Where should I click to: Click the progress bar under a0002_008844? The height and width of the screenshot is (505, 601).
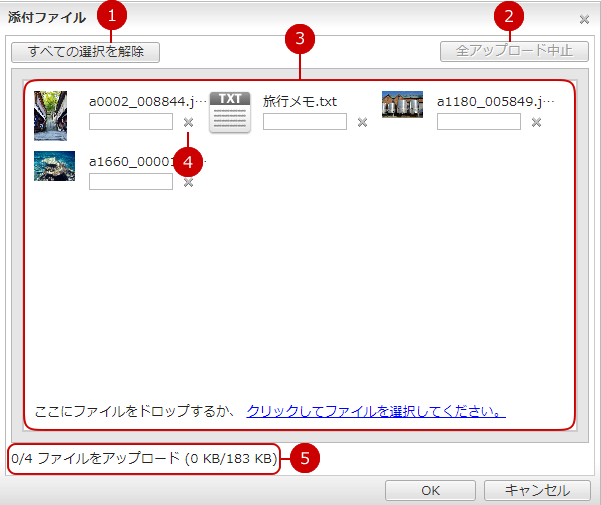pyautogui.click(x=130, y=122)
